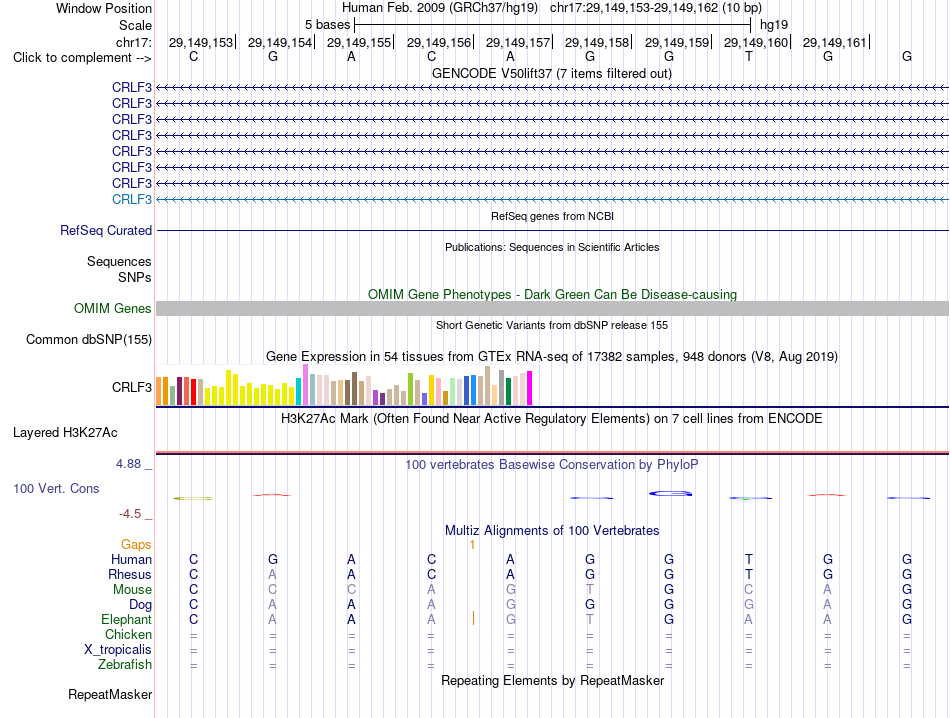Click the orange gap marker '1' in Gaps row
The image size is (950, 718).
pos(473,545)
